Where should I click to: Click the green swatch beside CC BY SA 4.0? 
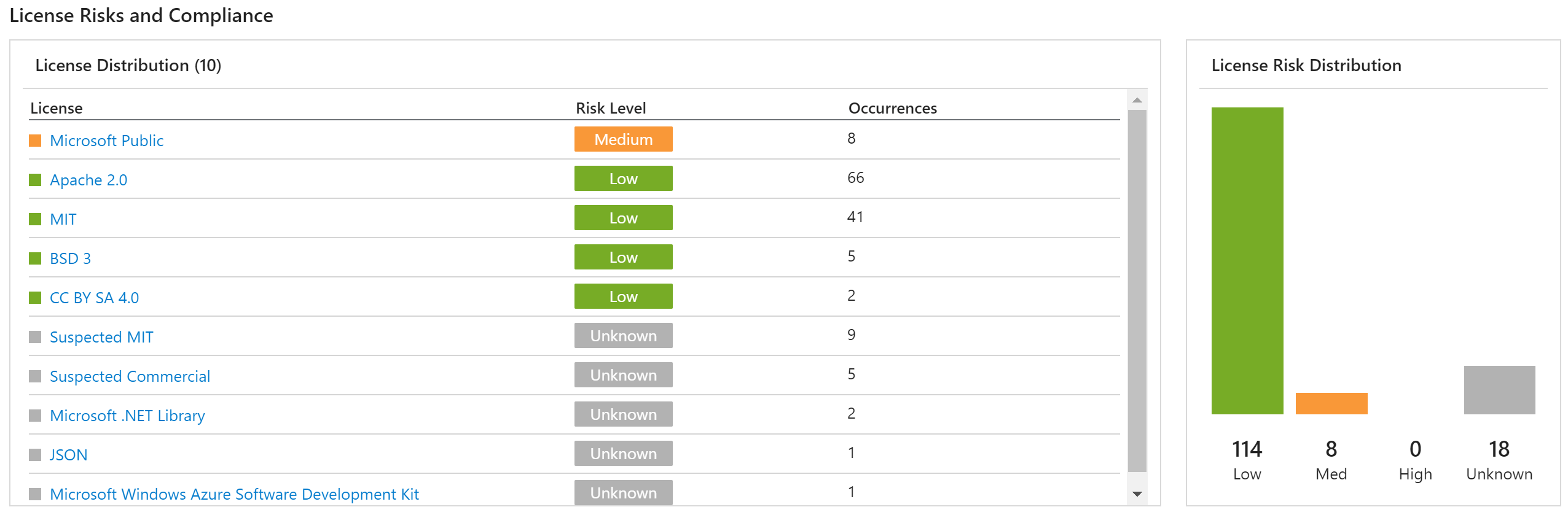[x=35, y=298]
